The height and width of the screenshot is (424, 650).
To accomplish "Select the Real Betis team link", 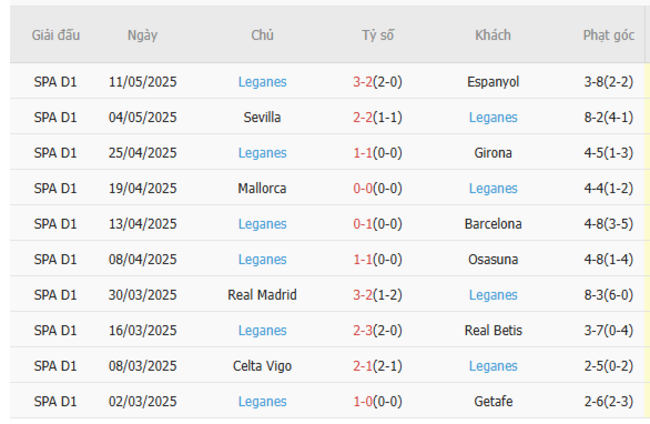I will click(x=493, y=330).
